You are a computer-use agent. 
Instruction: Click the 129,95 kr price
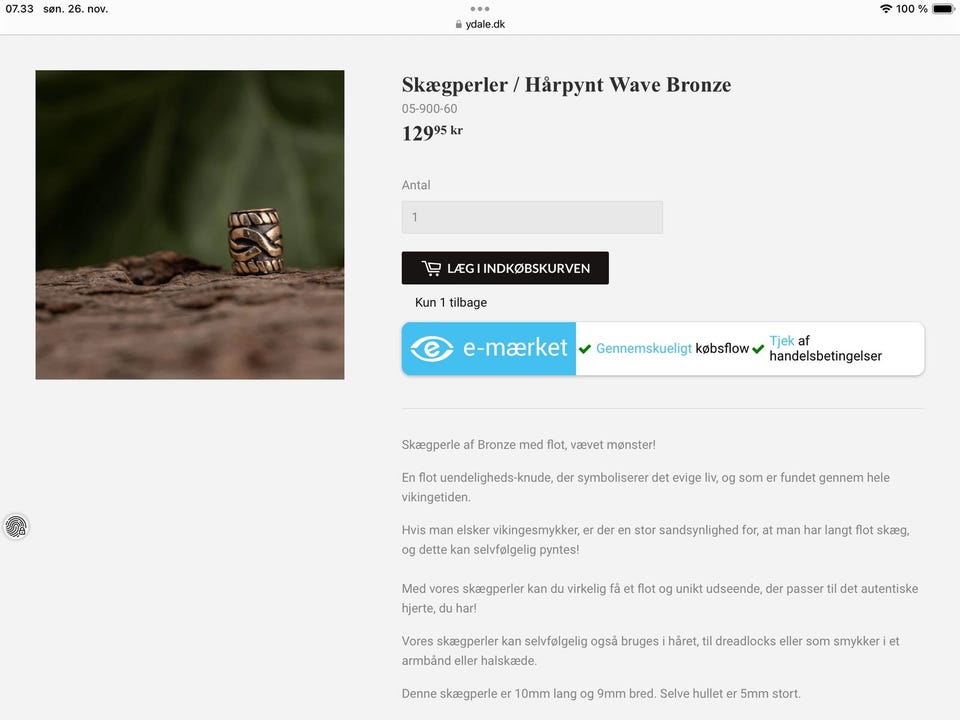coord(432,132)
